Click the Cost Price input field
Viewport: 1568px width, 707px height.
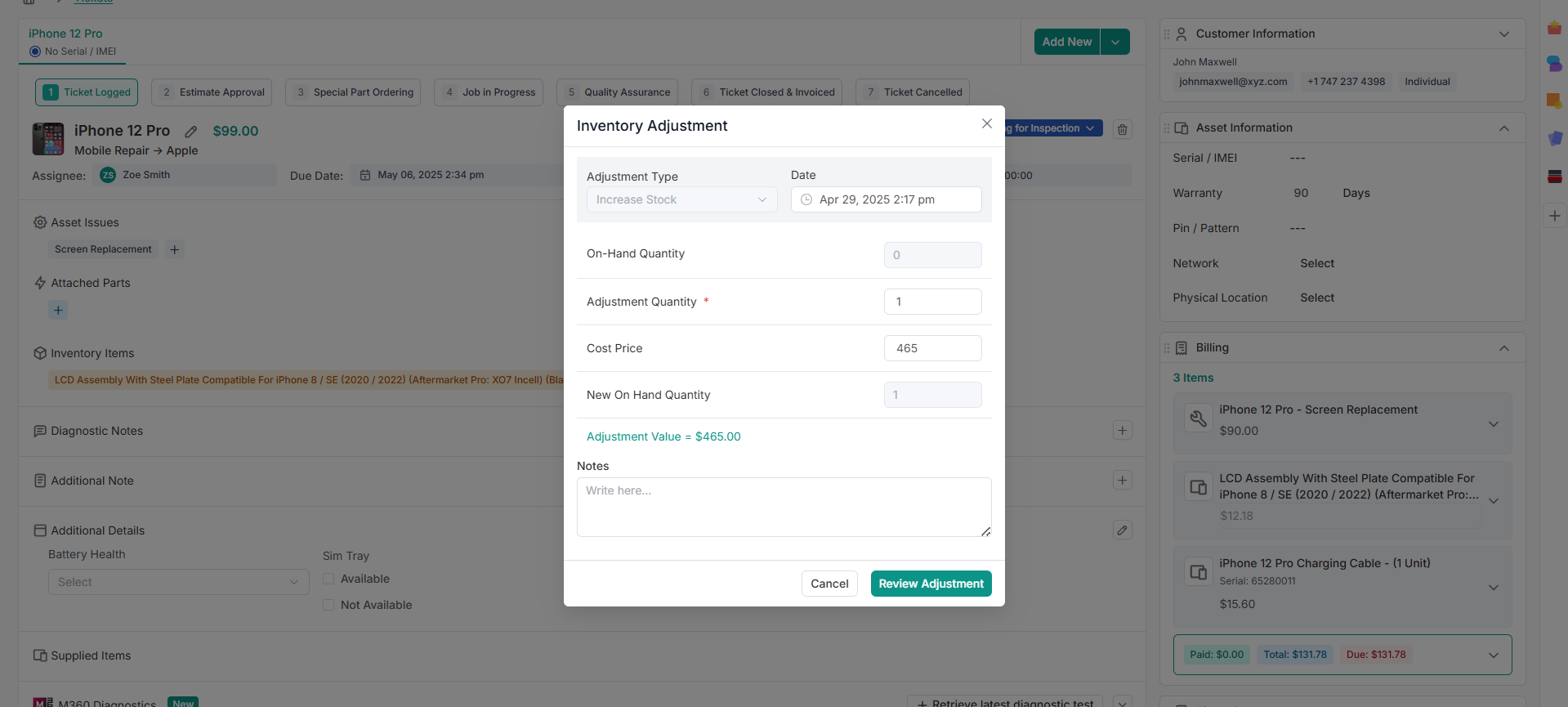[x=932, y=348]
